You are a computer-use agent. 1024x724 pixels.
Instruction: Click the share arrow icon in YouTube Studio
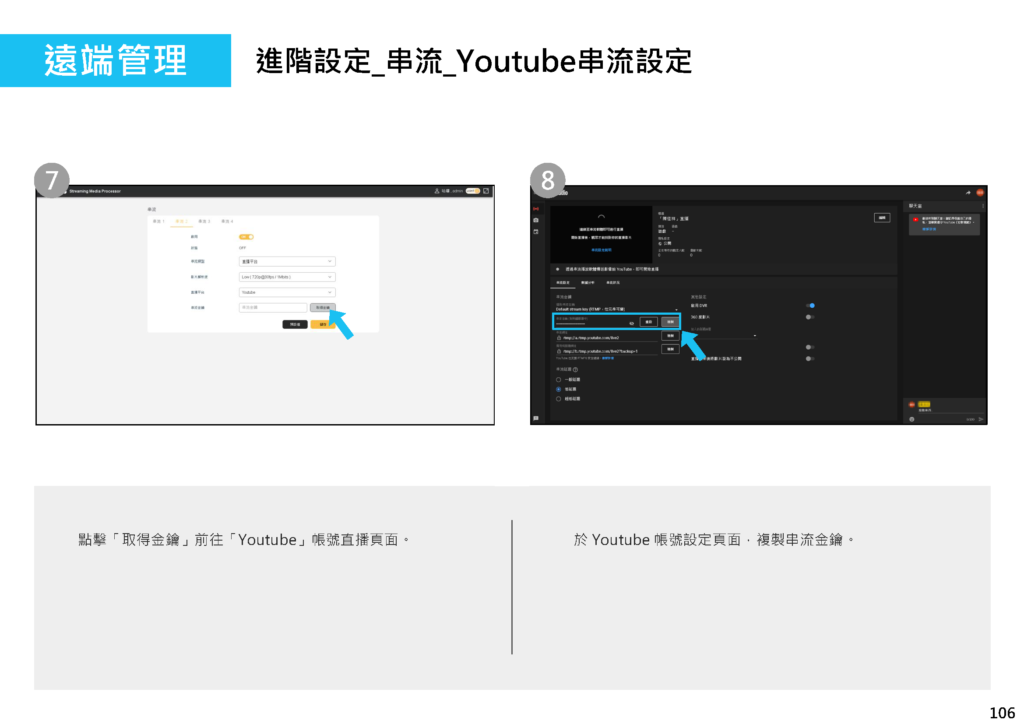968,192
